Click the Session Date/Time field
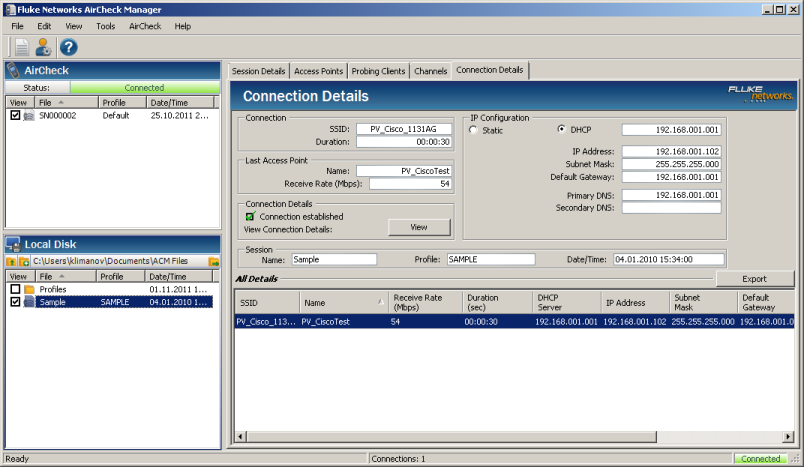Screen dimensions: 804x467 (669, 259)
